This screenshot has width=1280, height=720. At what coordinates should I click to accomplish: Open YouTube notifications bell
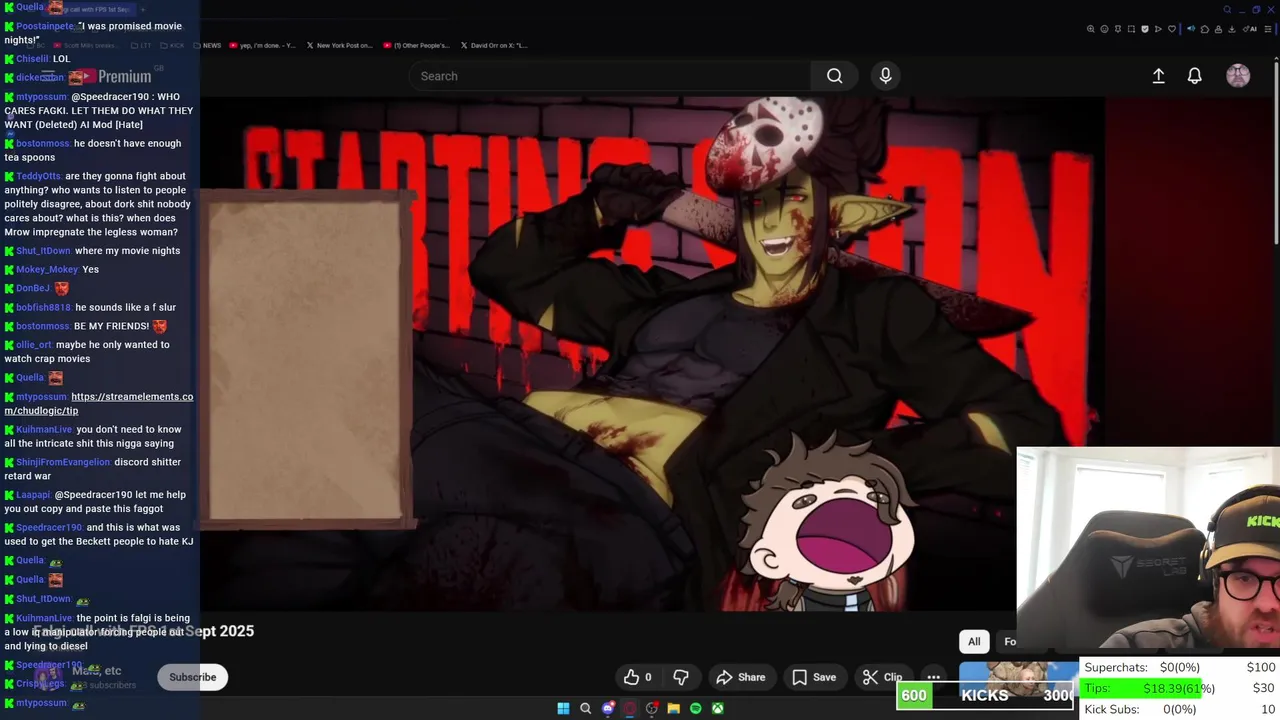click(1194, 76)
